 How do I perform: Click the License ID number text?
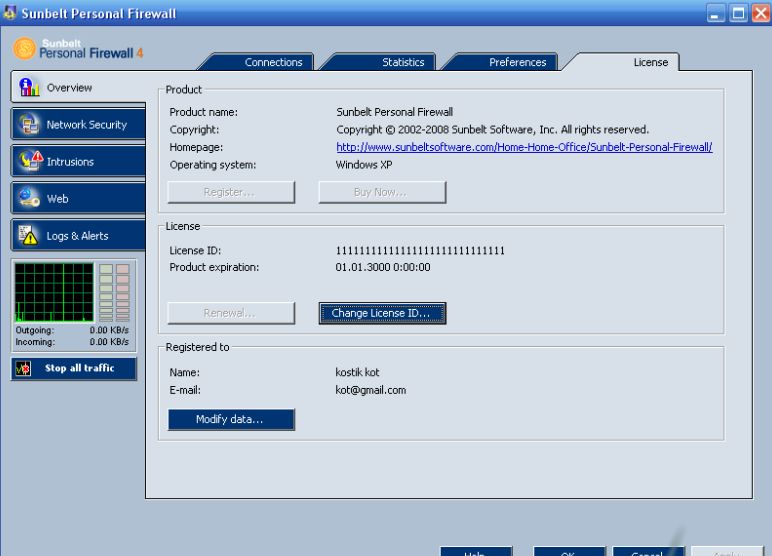click(420, 251)
